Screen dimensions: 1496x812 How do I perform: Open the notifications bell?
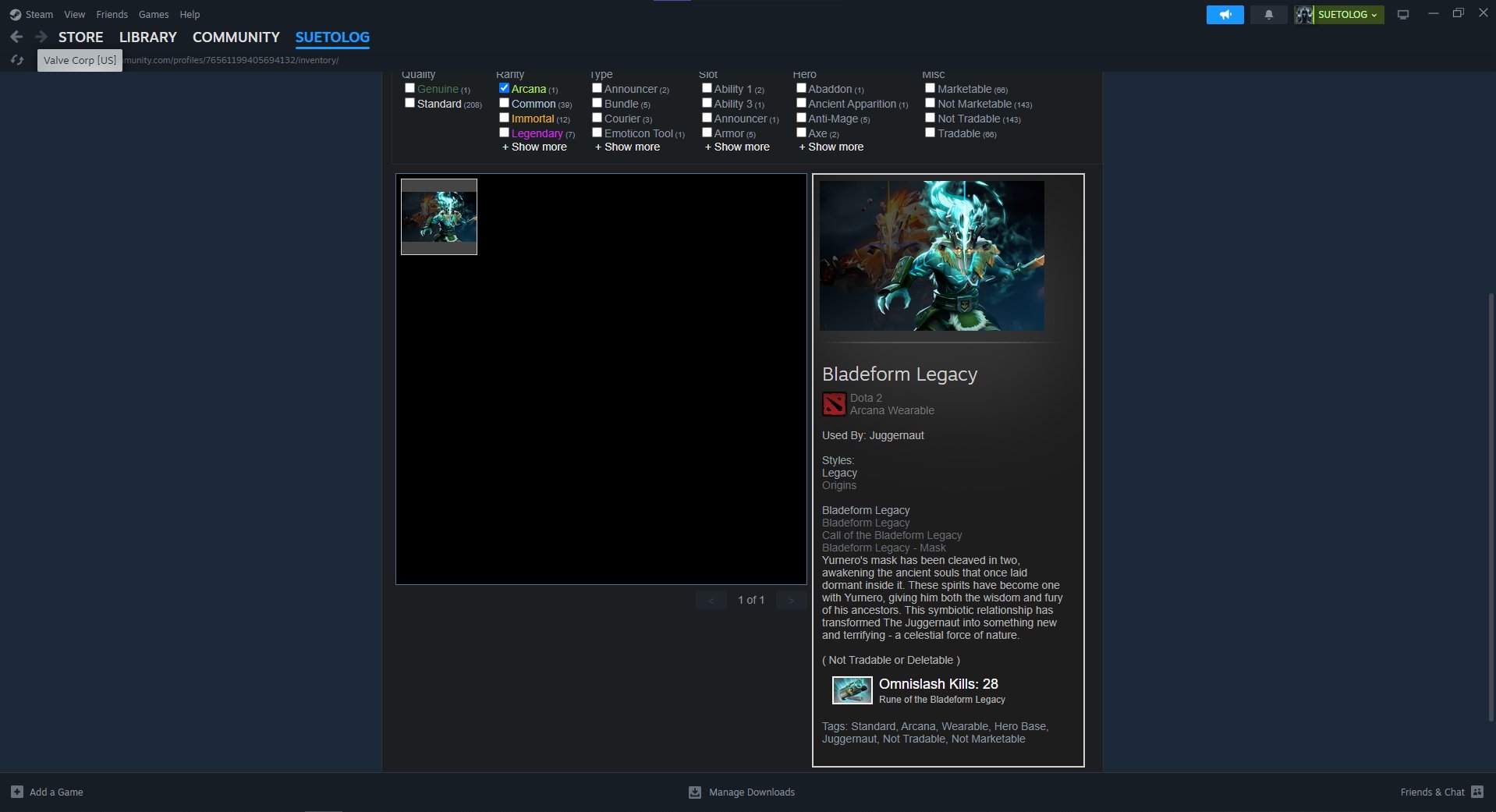1268,15
